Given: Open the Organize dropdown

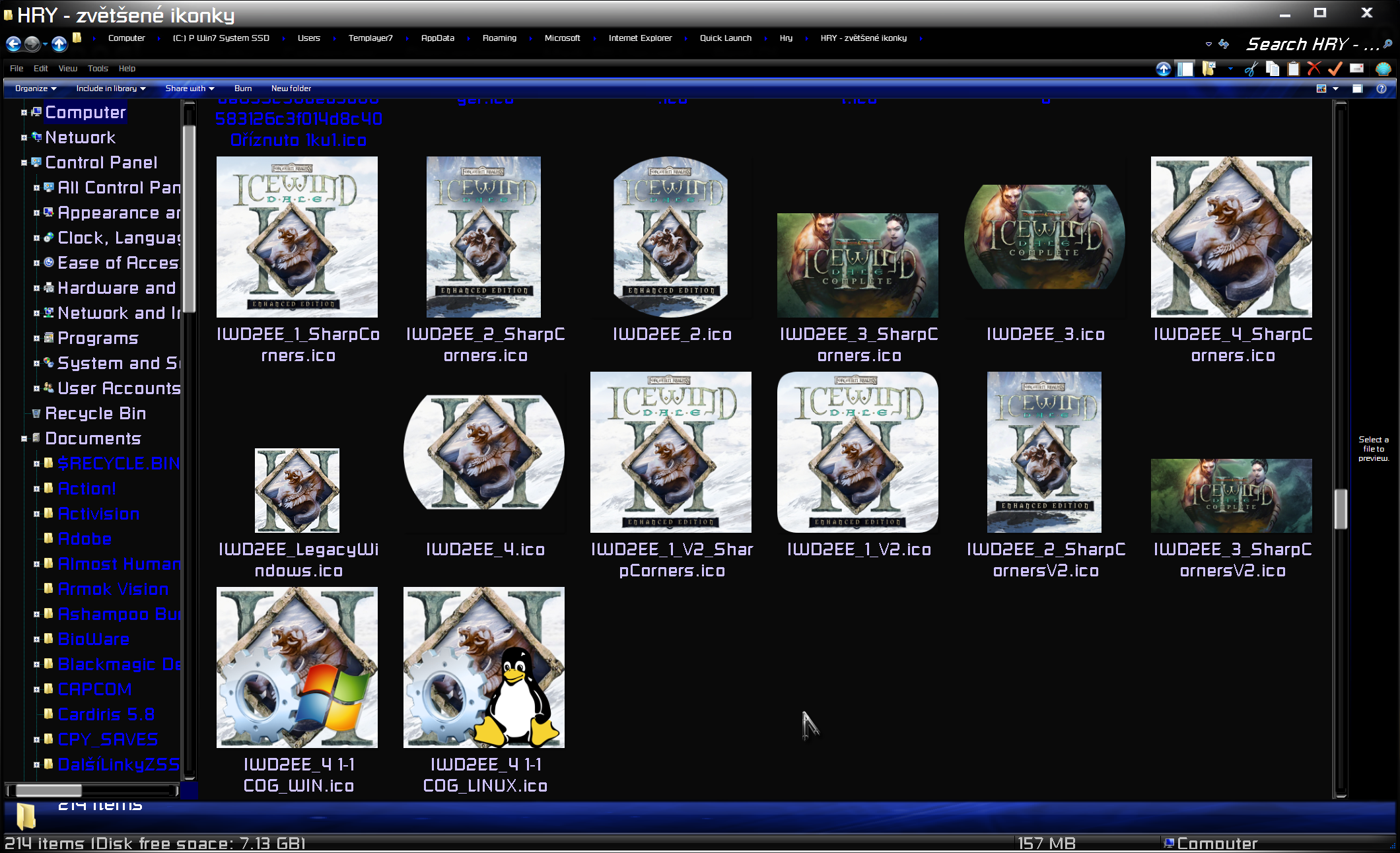Looking at the screenshot, I should [x=36, y=88].
